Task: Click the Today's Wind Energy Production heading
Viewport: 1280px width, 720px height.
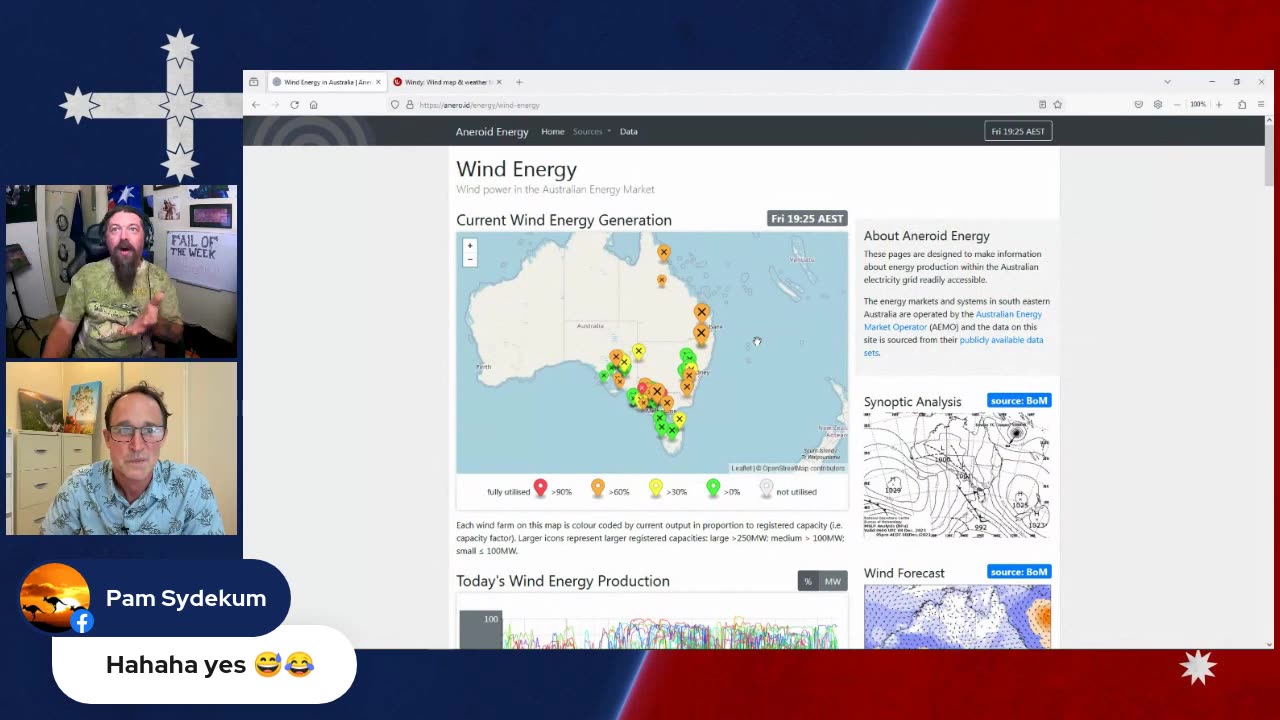Action: pos(563,581)
